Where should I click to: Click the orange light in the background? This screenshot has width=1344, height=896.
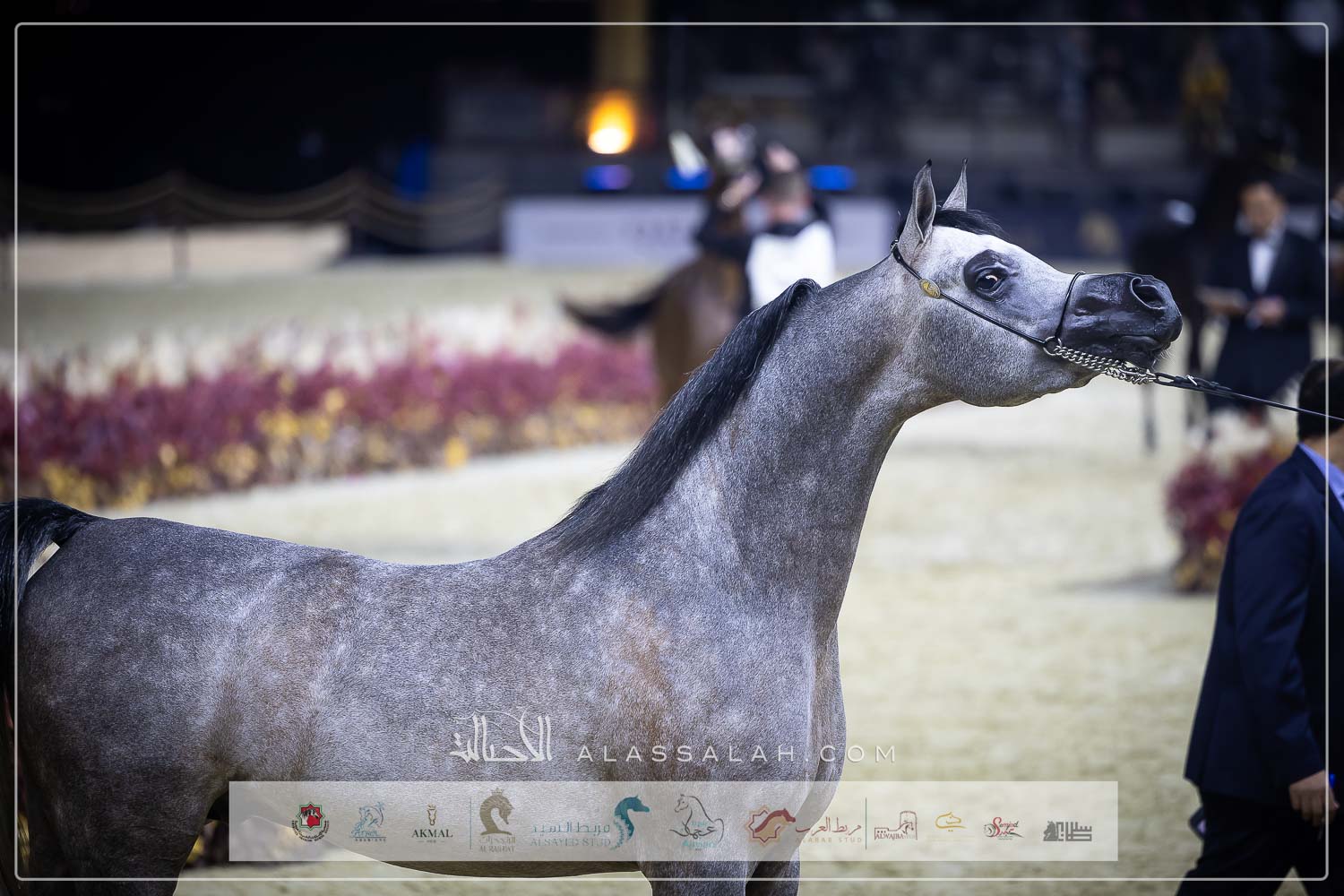coord(611,128)
